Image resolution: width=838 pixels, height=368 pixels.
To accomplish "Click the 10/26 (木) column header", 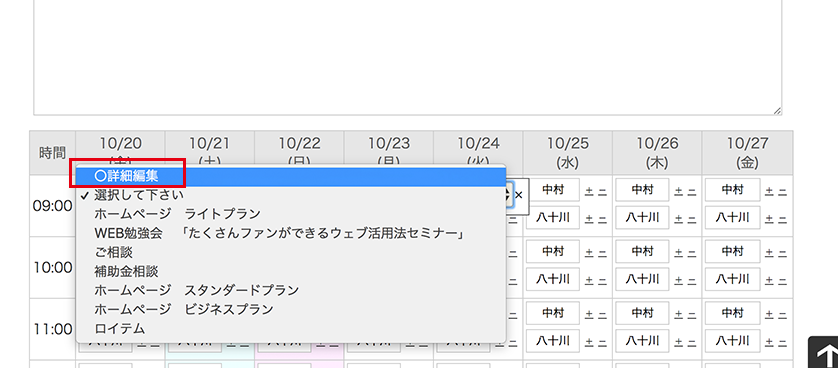I will click(657, 153).
